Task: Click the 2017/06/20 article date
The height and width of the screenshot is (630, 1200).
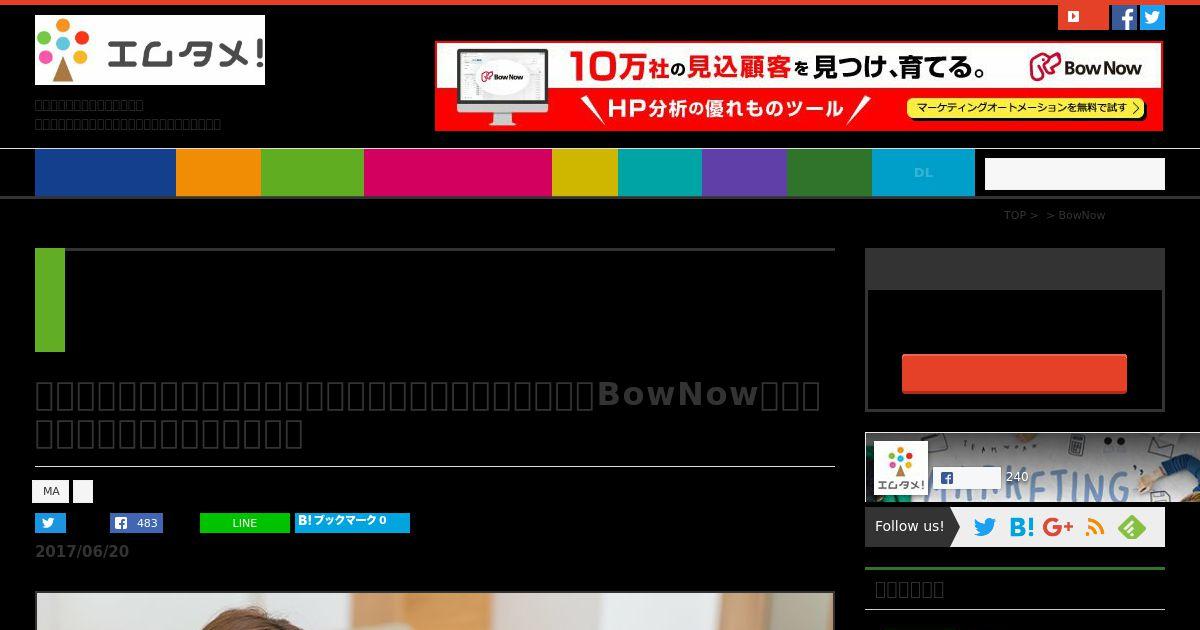Action: pyautogui.click(x=82, y=552)
